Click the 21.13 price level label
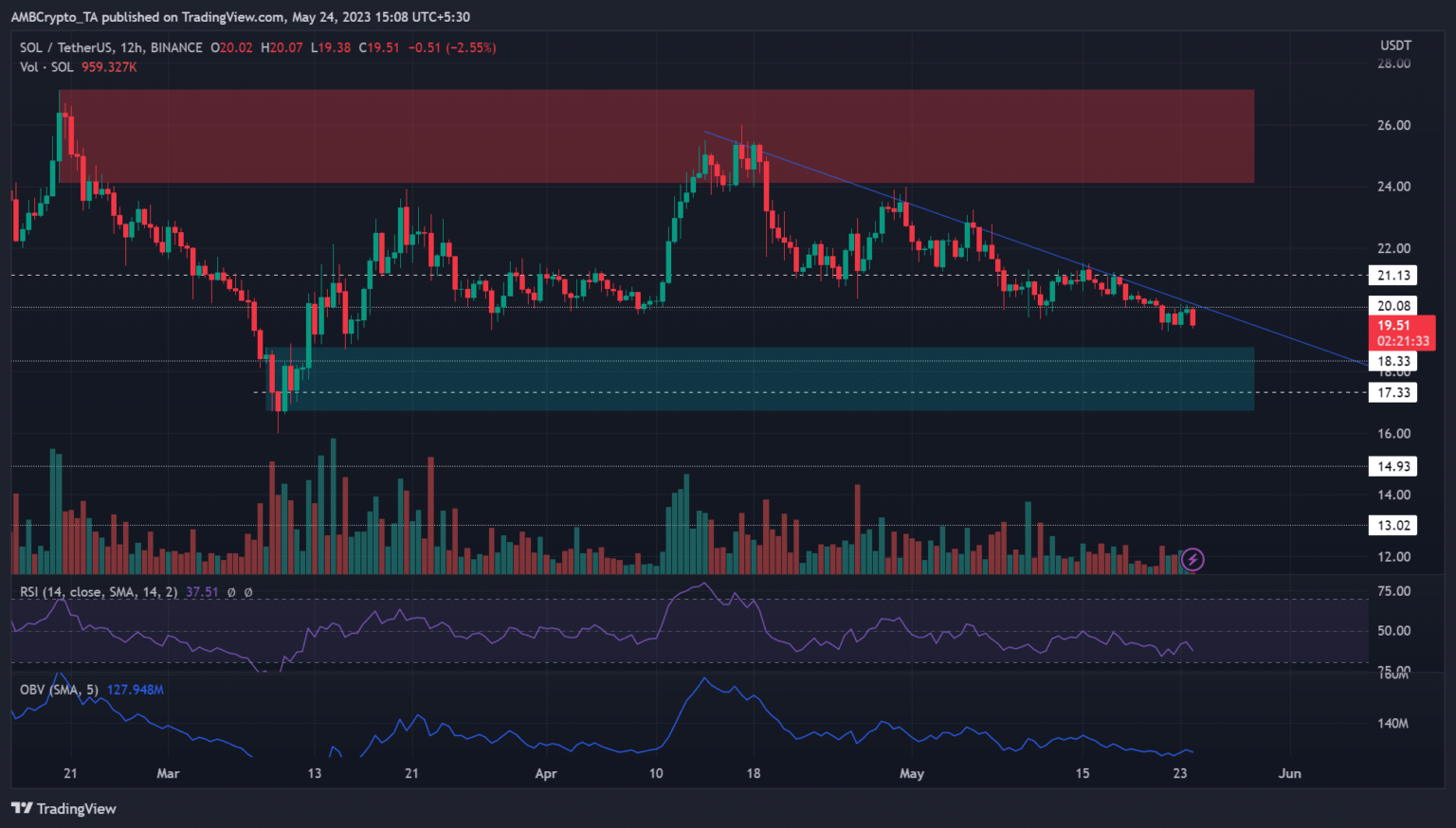 pos(1392,276)
